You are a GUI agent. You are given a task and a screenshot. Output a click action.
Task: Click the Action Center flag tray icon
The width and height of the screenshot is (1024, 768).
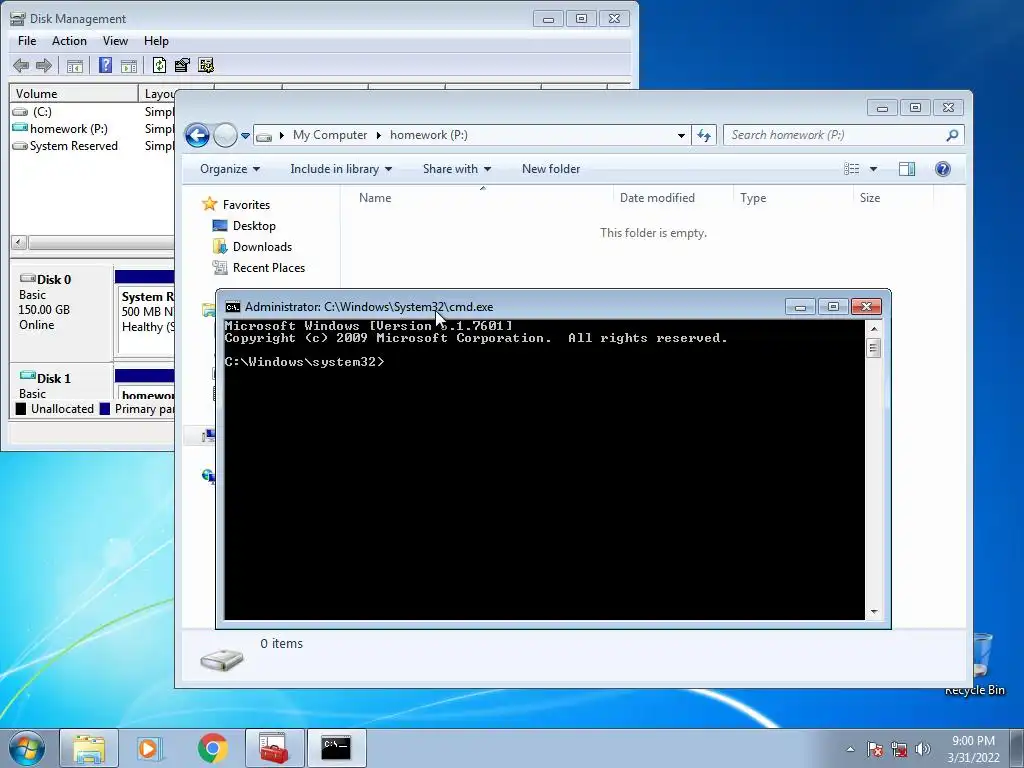[875, 749]
